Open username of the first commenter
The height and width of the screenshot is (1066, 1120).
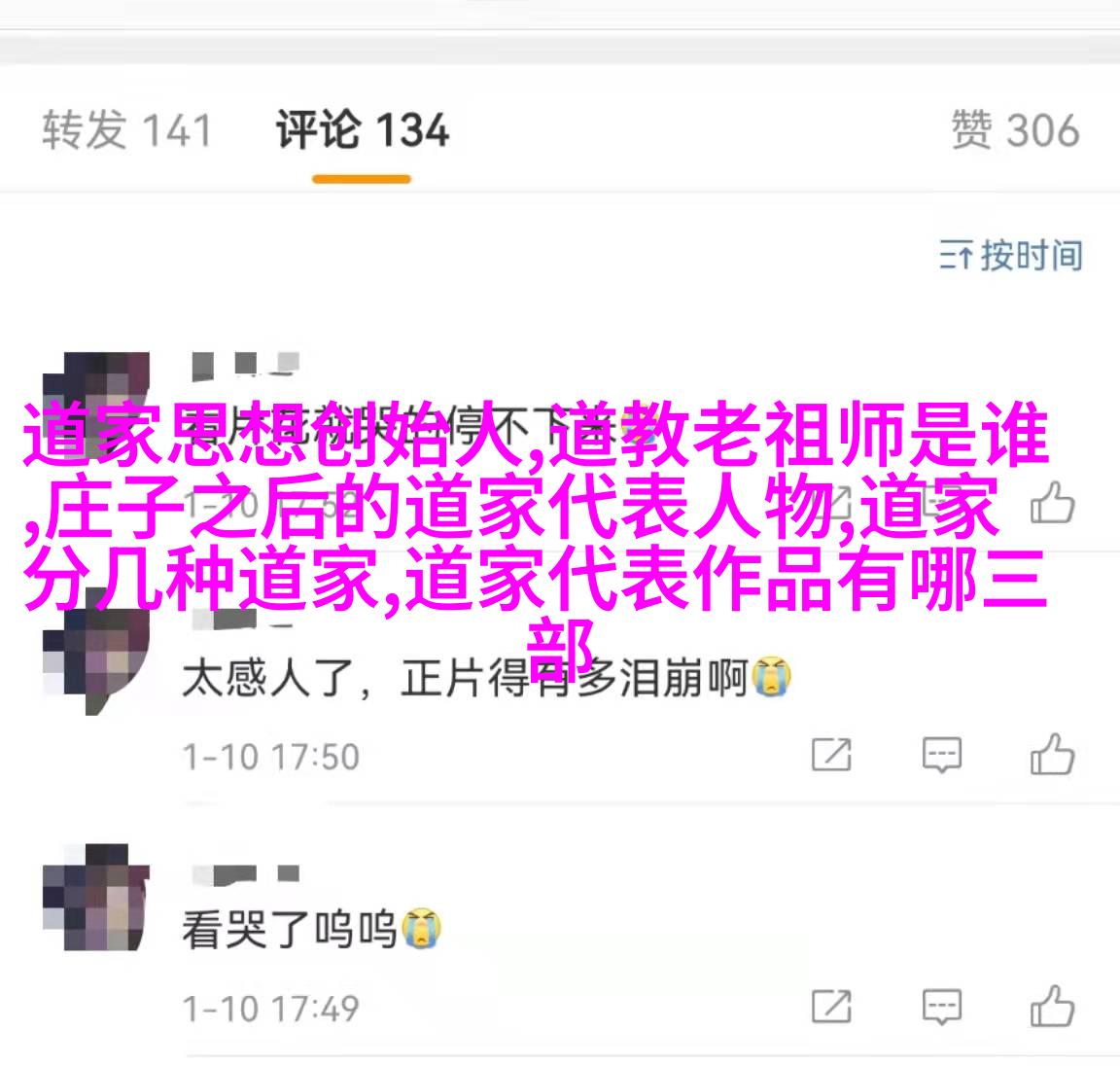(x=246, y=365)
